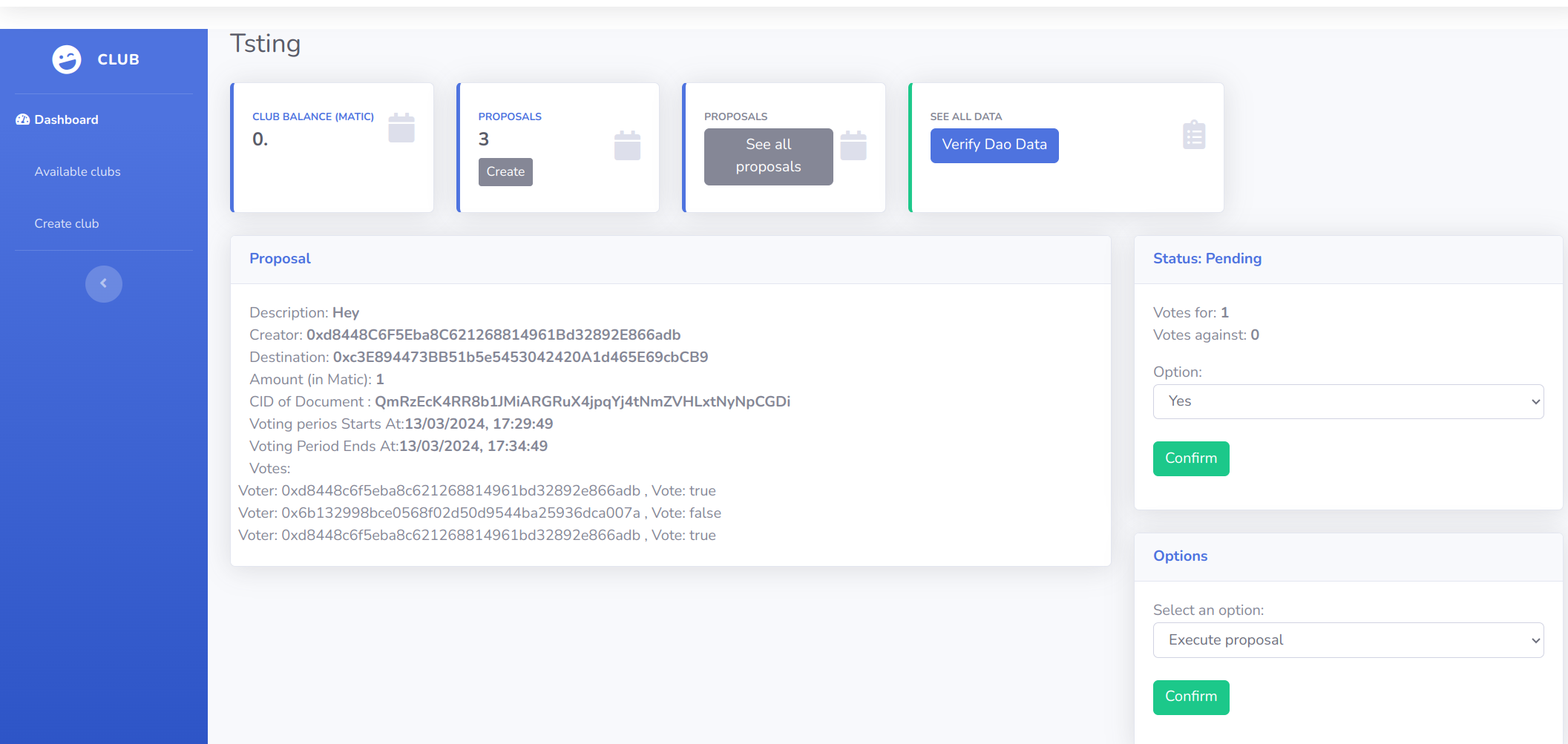Click the Tsting club page title
The width and height of the screenshot is (1568, 744).
(x=265, y=45)
